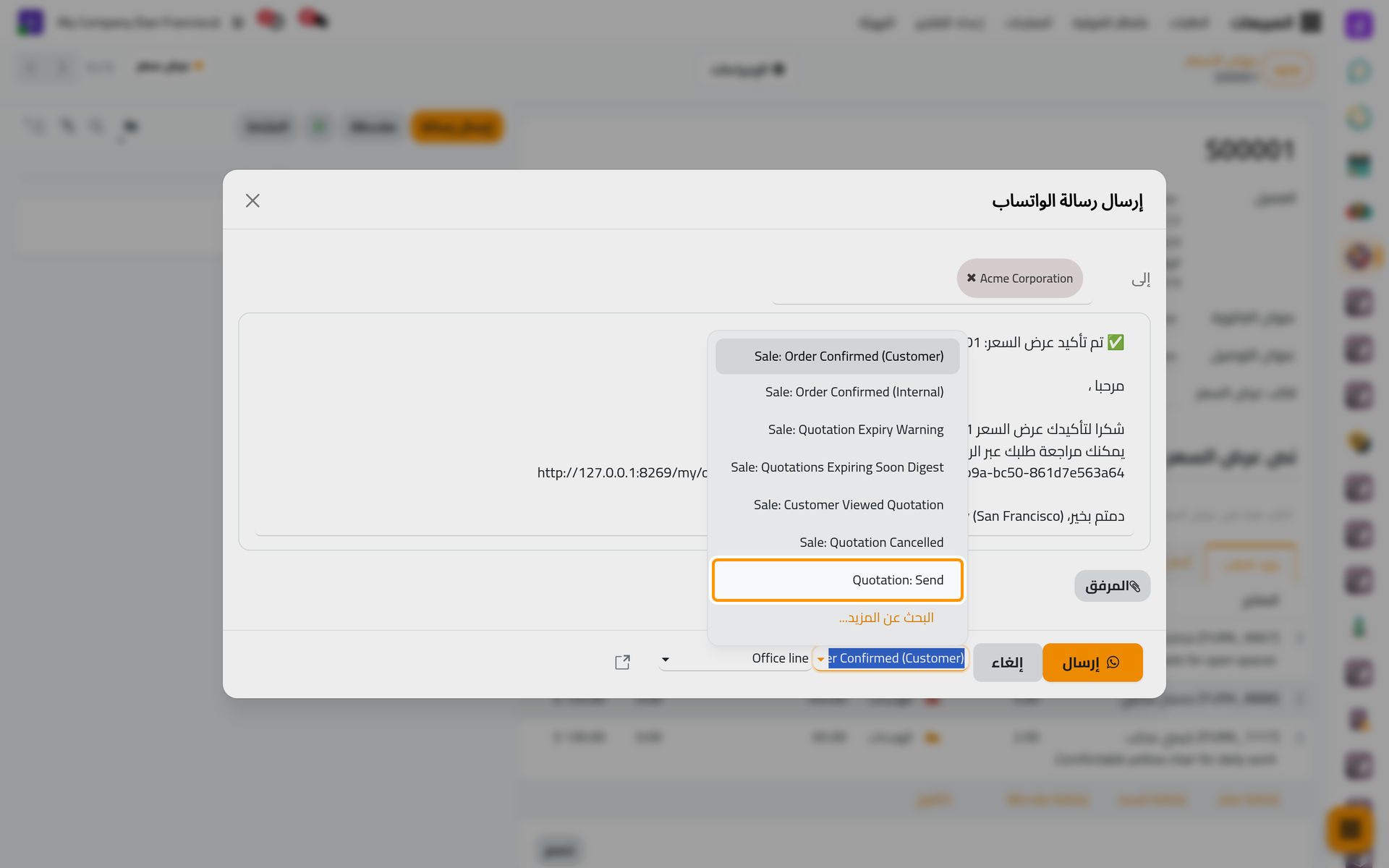
Task: Remove Acme Corporation recipient tag
Action: [x=971, y=278]
